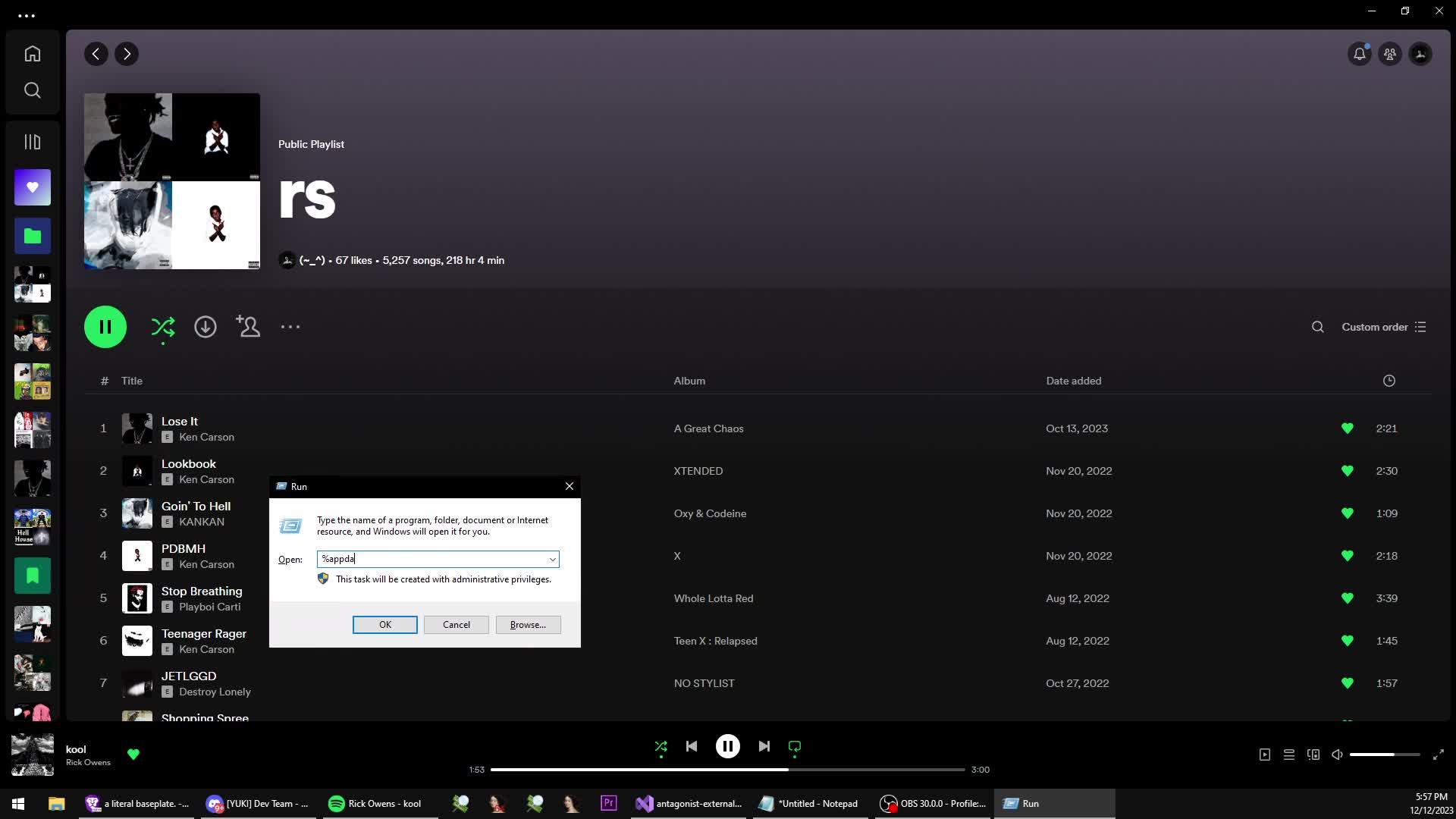Click the Open input field in Run dialog

click(432, 559)
